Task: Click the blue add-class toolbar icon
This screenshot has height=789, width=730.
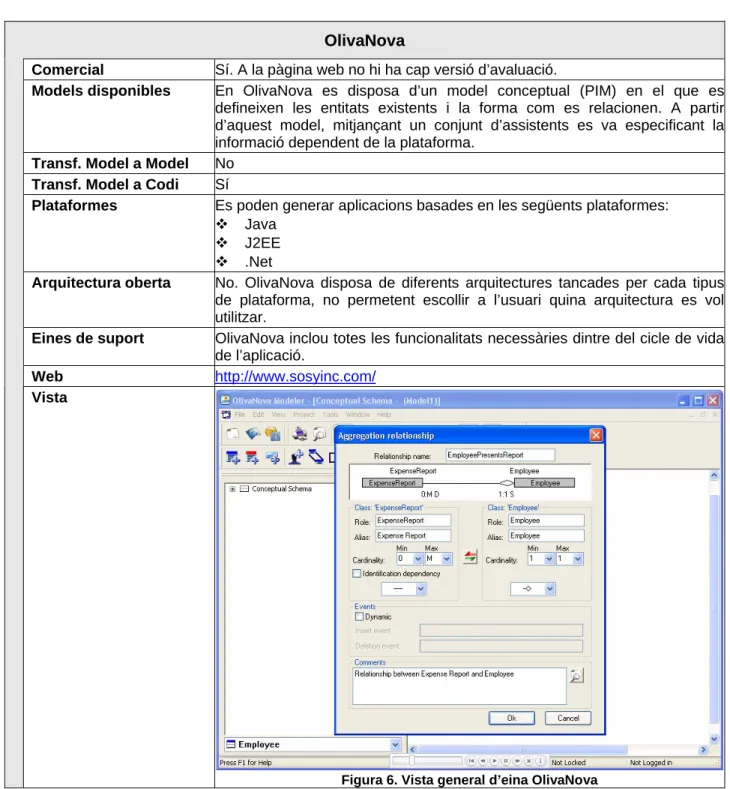Action: click(x=232, y=457)
